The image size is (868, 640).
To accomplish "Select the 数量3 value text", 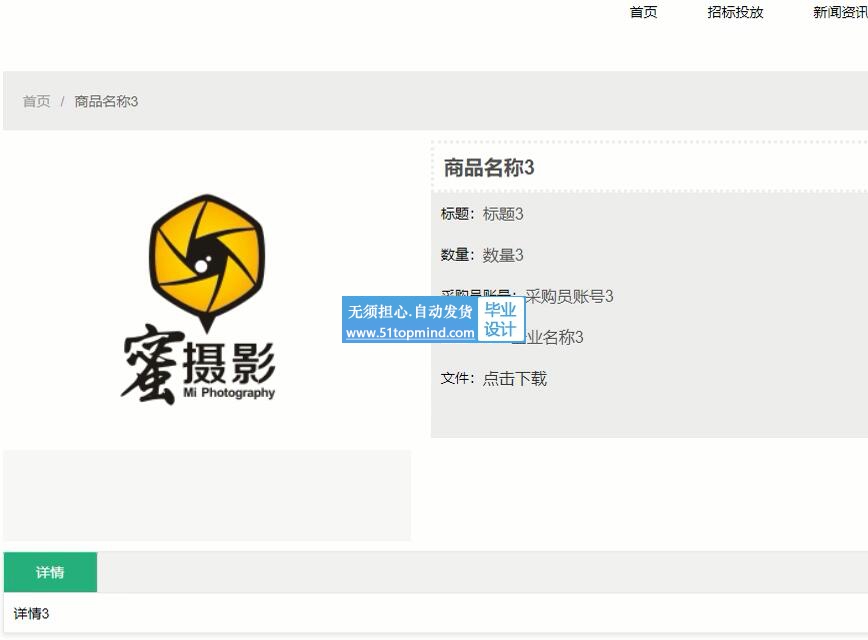I will 503,255.
